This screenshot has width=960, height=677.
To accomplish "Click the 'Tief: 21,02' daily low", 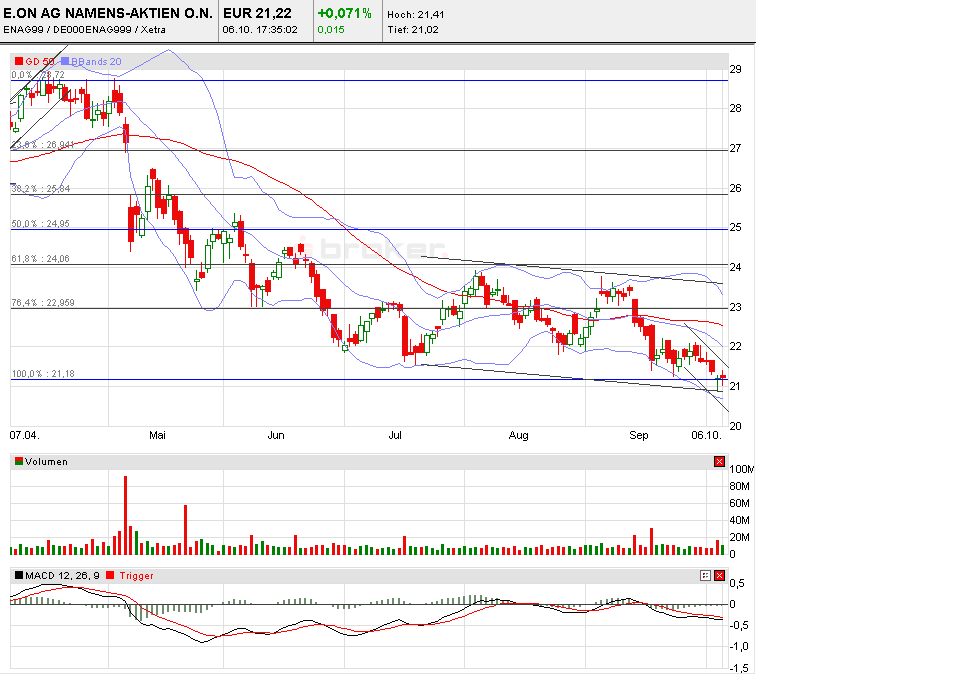I will [x=413, y=29].
